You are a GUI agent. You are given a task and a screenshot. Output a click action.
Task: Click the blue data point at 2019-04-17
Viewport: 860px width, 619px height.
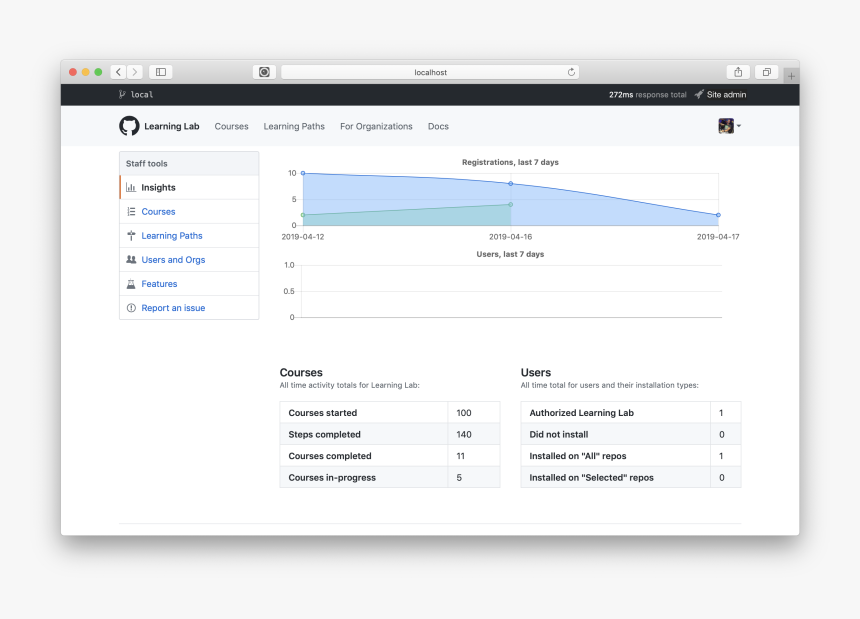[718, 215]
